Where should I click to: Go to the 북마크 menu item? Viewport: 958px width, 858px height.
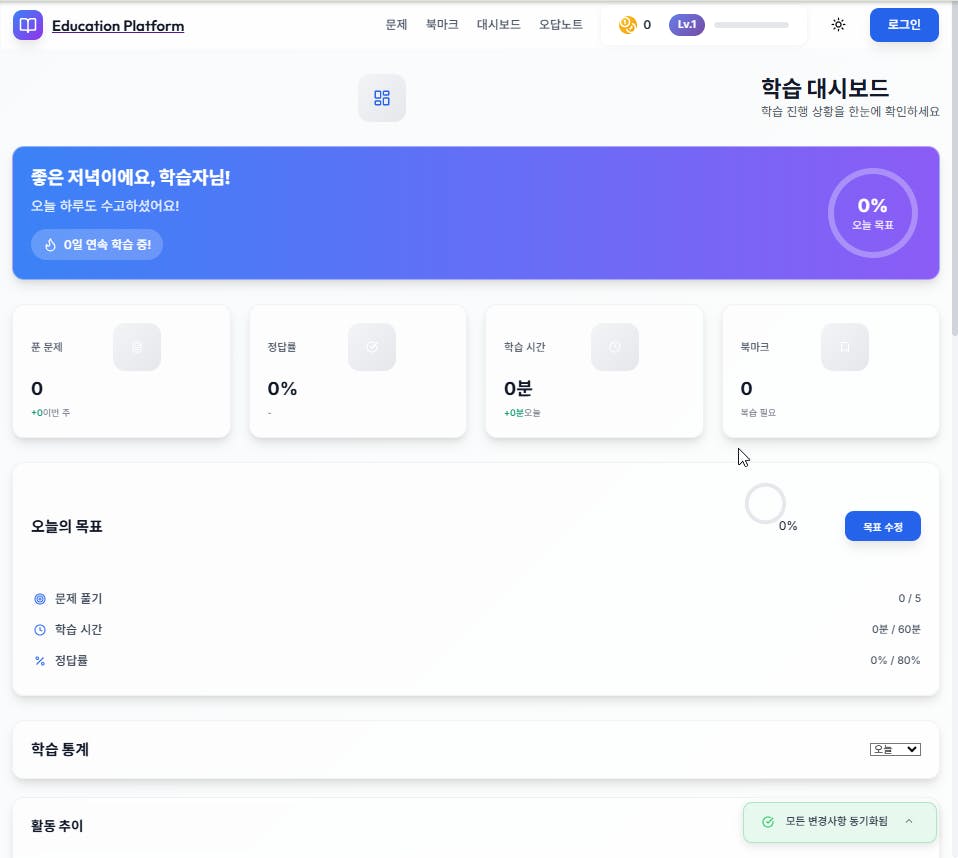[442, 24]
